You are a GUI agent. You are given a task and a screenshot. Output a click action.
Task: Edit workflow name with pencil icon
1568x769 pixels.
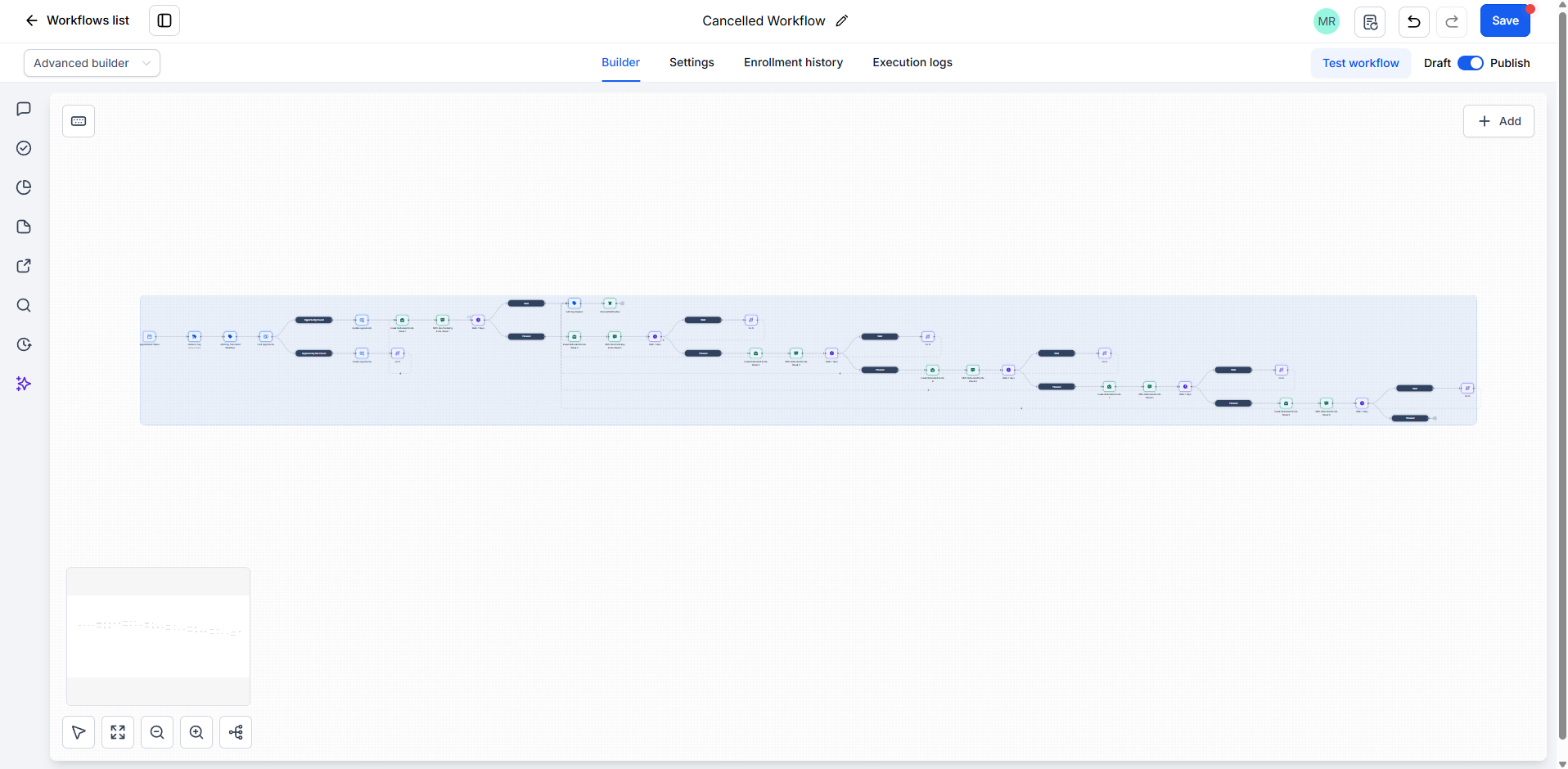point(842,20)
